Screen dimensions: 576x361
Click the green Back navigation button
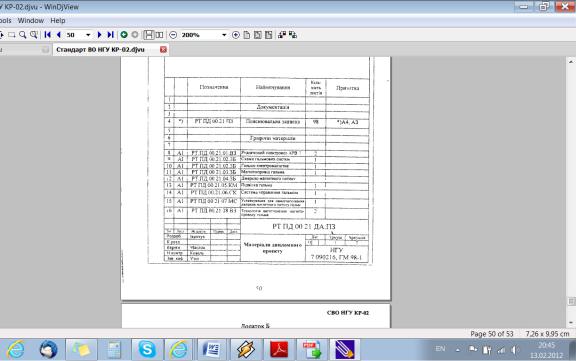pyautogui.click(x=124, y=35)
